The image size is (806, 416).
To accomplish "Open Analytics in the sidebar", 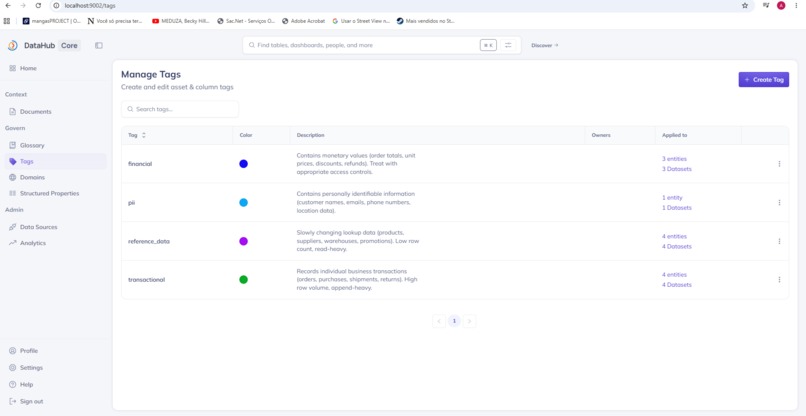I will 56,243.
